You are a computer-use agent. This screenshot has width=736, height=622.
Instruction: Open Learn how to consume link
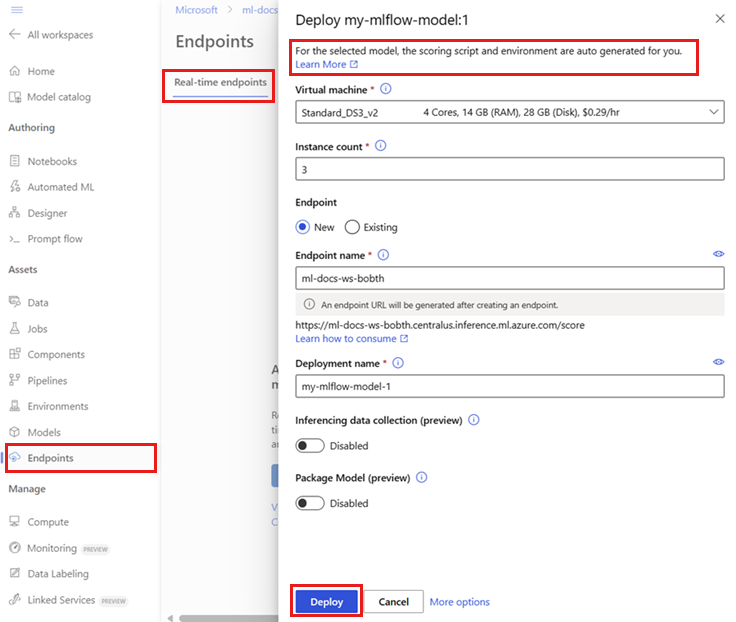click(x=352, y=338)
